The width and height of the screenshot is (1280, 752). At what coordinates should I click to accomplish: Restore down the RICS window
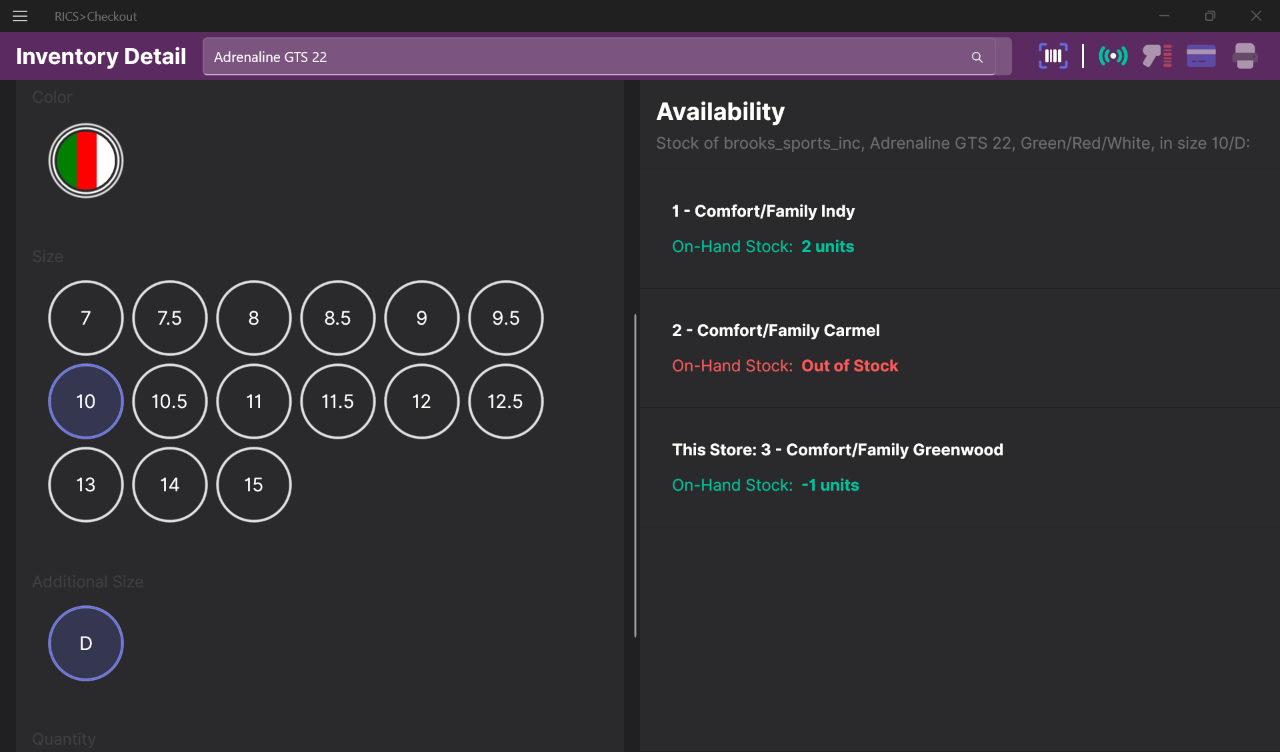(1210, 16)
